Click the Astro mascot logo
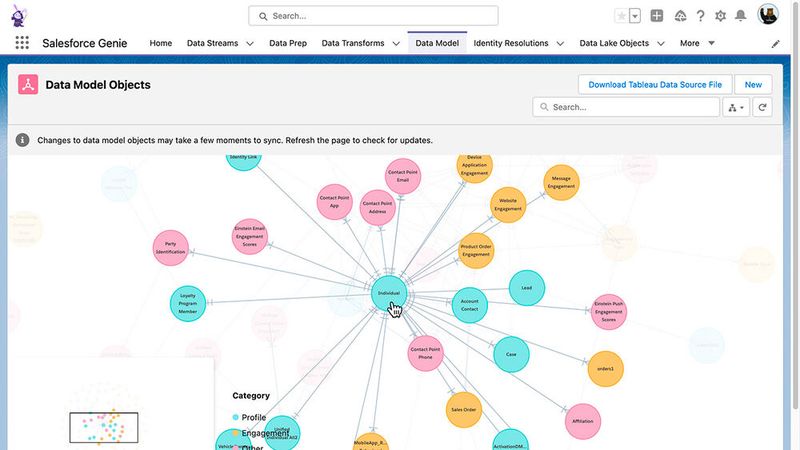The height and width of the screenshot is (450, 800). 19,16
